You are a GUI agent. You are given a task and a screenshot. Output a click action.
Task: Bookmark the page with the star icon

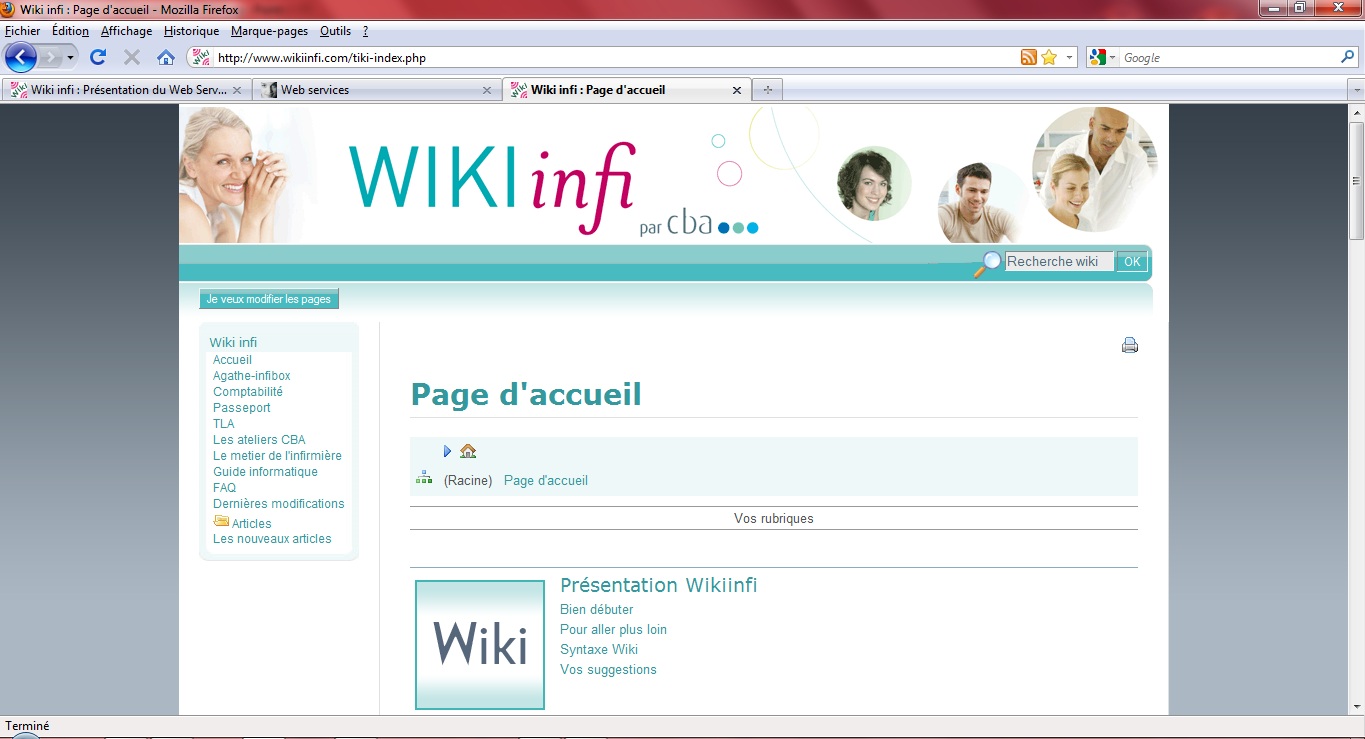(x=1048, y=57)
